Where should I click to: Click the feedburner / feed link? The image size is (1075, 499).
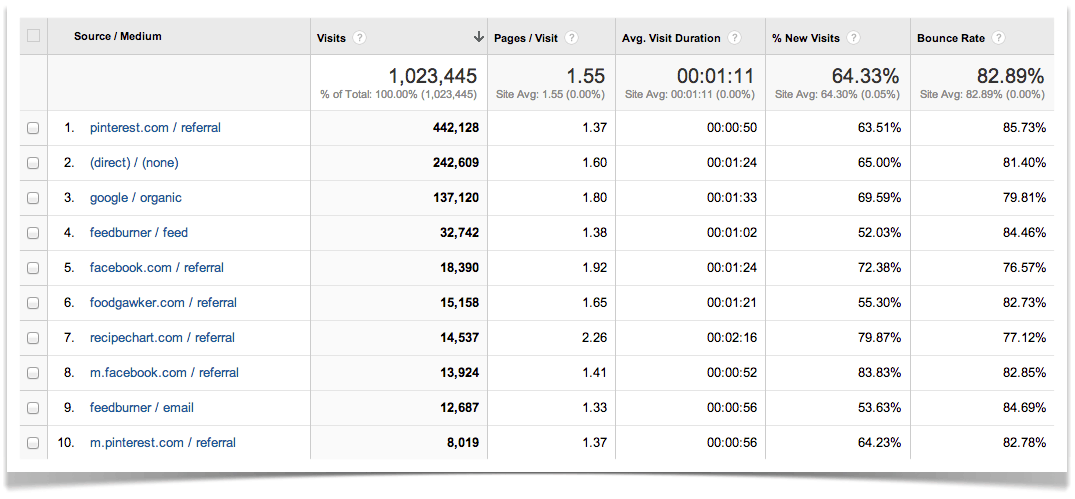click(x=138, y=233)
